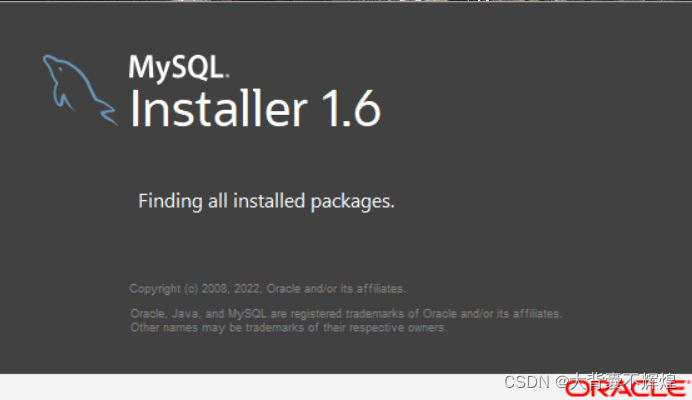Click the registered mark beside Oracle logo
Screen dimensions: 692x400
tap(689, 382)
